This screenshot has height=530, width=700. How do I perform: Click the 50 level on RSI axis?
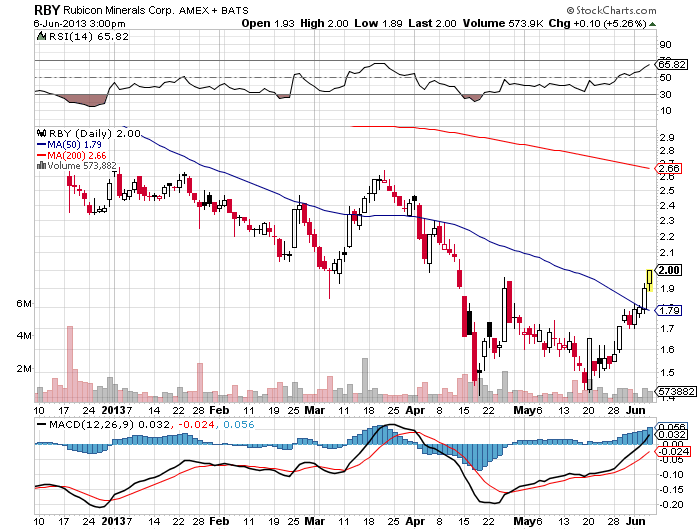665,77
